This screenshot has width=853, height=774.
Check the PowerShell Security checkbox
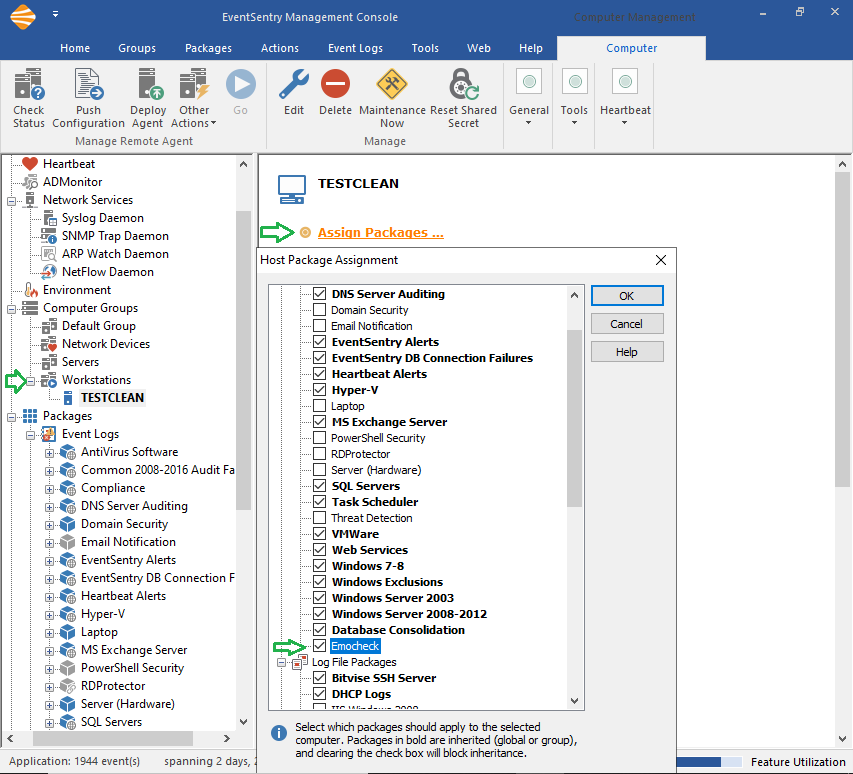pos(319,438)
